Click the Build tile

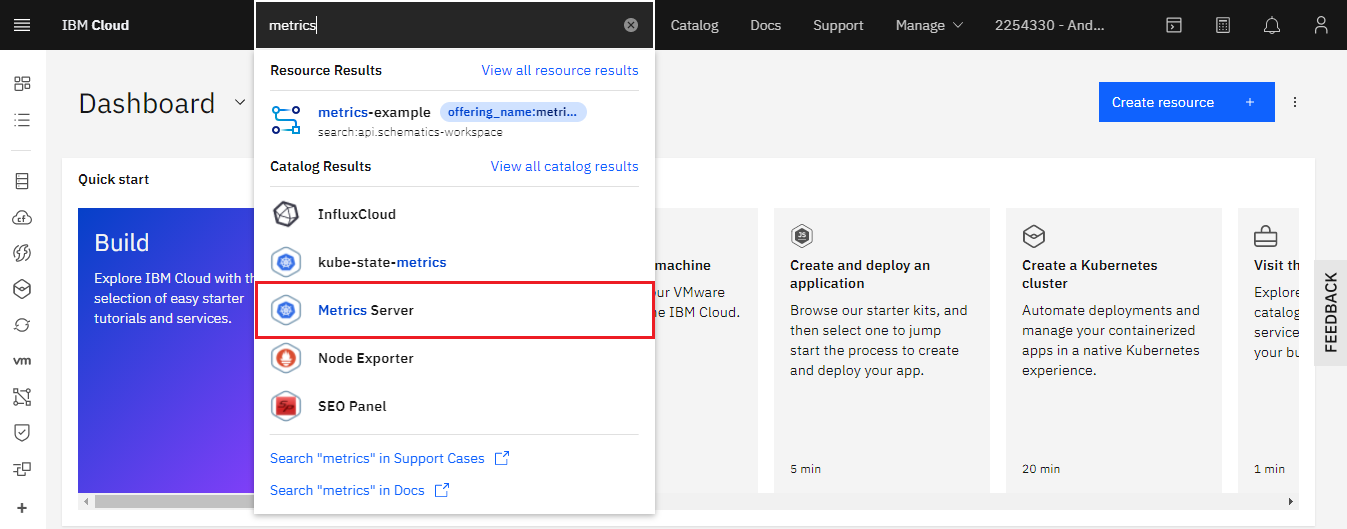tap(166, 350)
